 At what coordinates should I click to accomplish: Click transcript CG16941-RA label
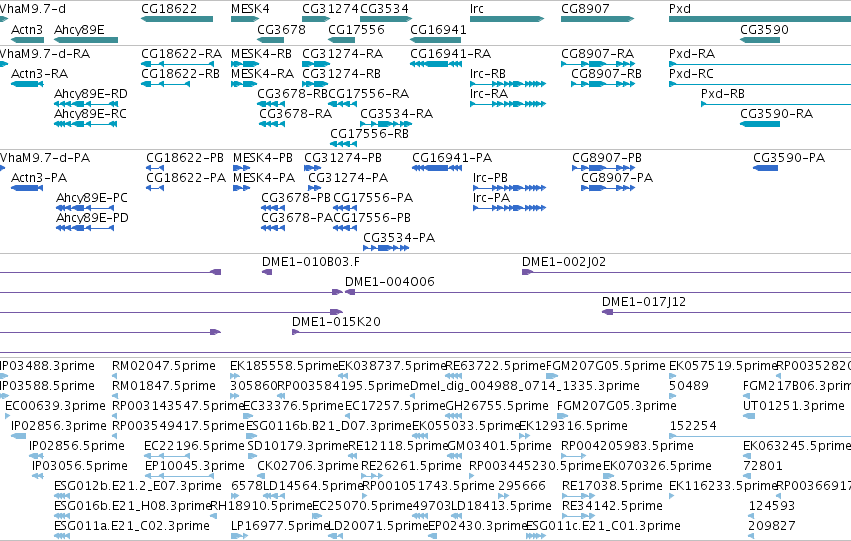tap(450, 54)
